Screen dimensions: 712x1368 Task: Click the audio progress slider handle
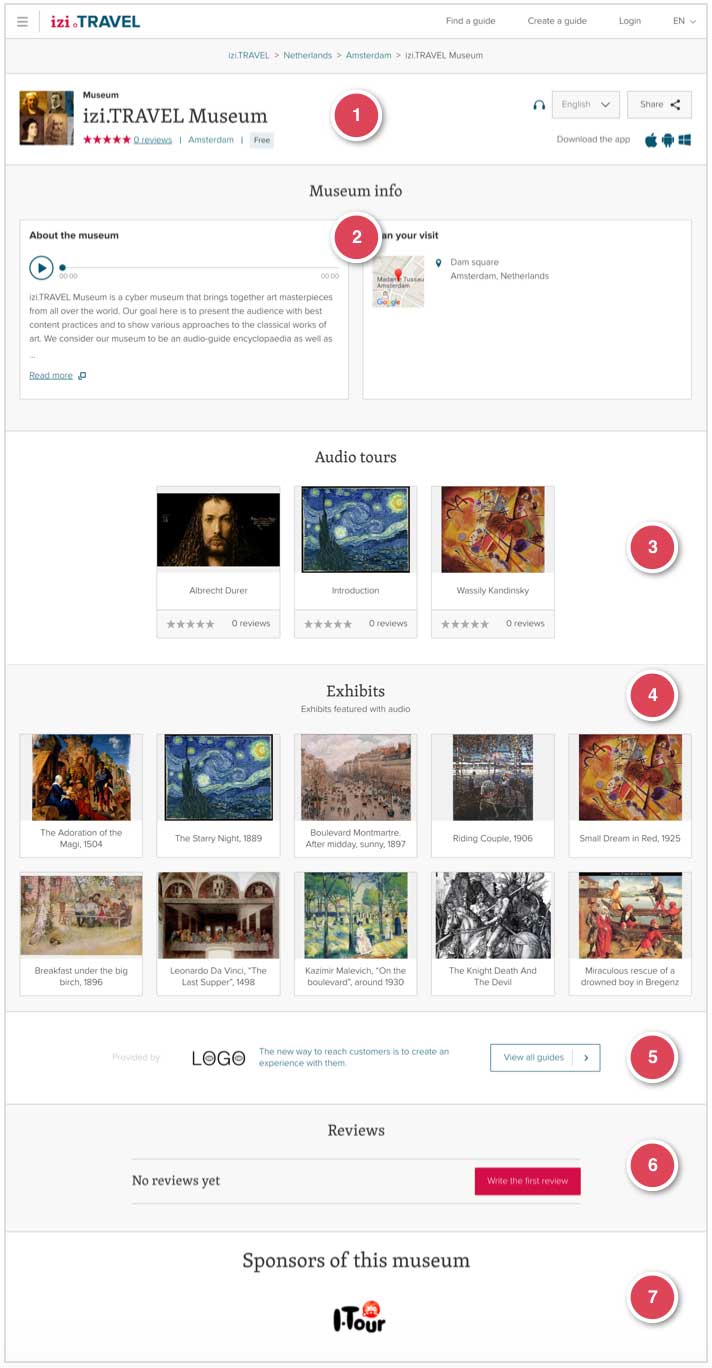point(63,267)
